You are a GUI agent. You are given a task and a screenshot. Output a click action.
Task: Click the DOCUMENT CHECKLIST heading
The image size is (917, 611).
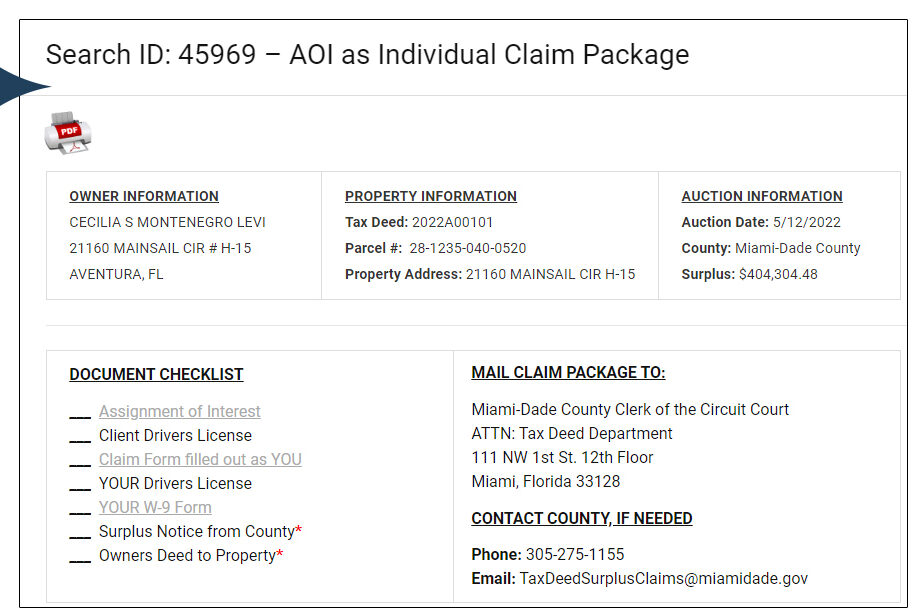[156, 374]
